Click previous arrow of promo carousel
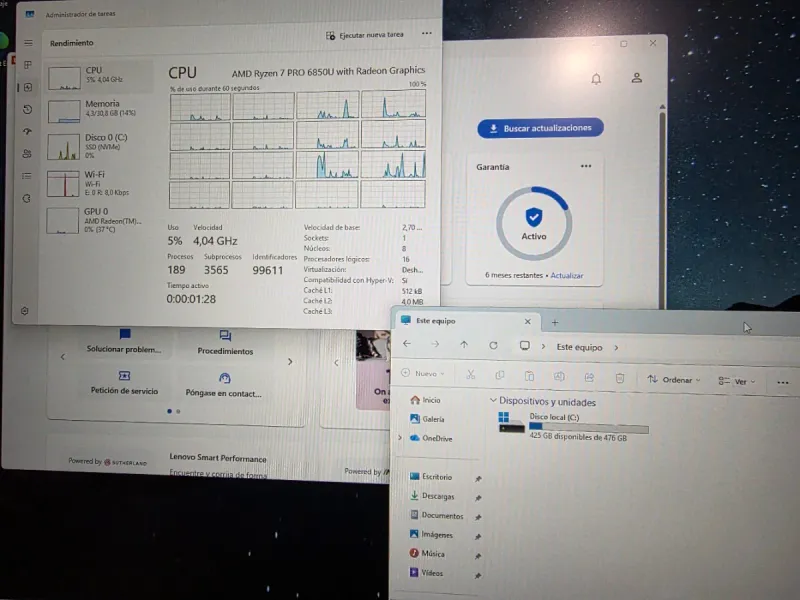The width and height of the screenshot is (800, 600). coord(336,363)
